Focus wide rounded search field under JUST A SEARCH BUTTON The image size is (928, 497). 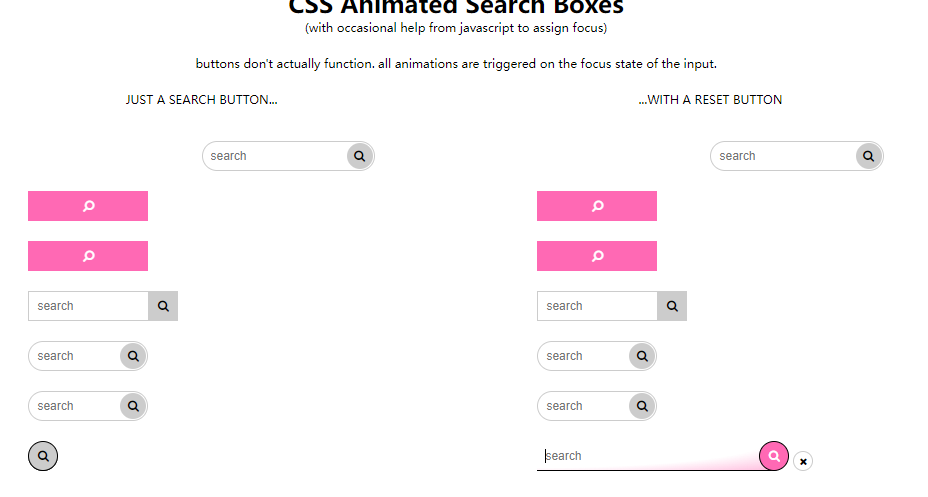[x=275, y=156]
